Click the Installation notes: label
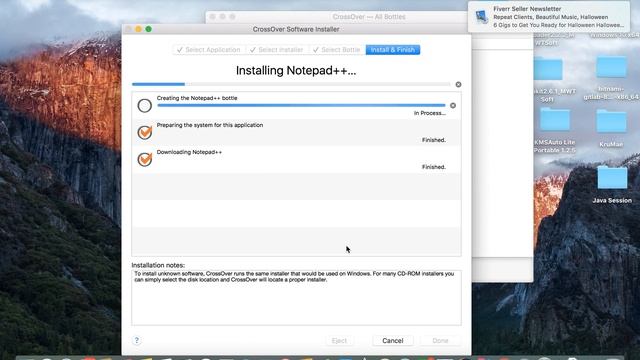 (158, 265)
